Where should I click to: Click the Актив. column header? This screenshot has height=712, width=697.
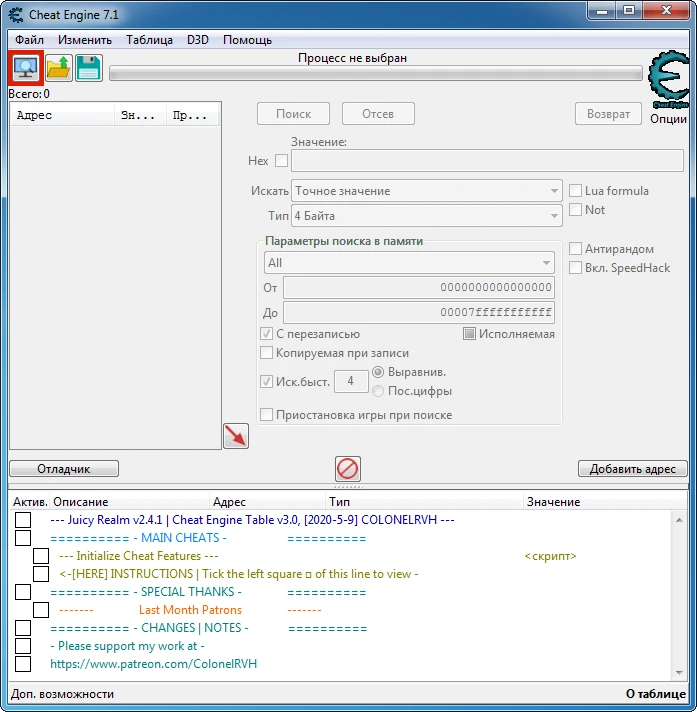[30, 502]
